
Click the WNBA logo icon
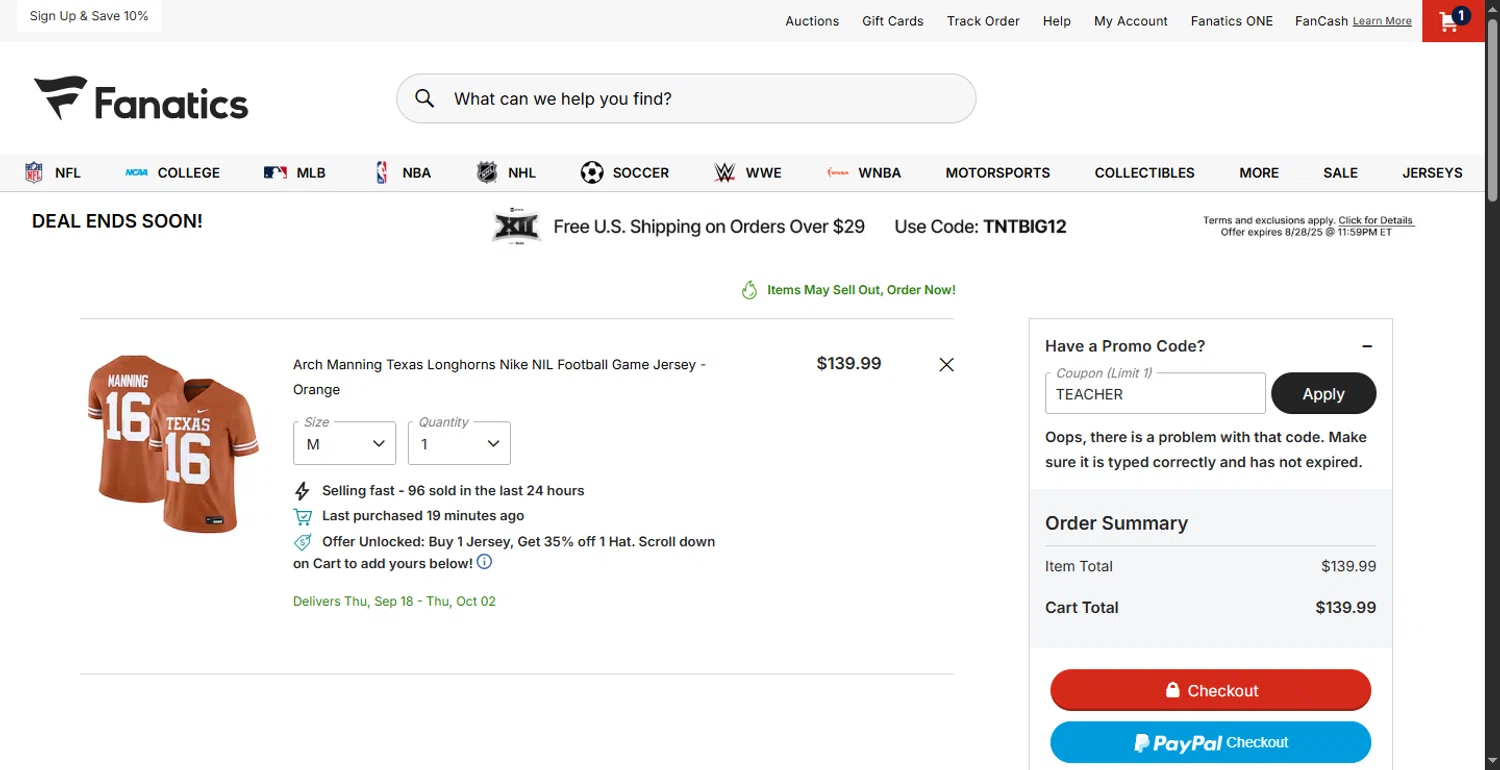click(838, 173)
